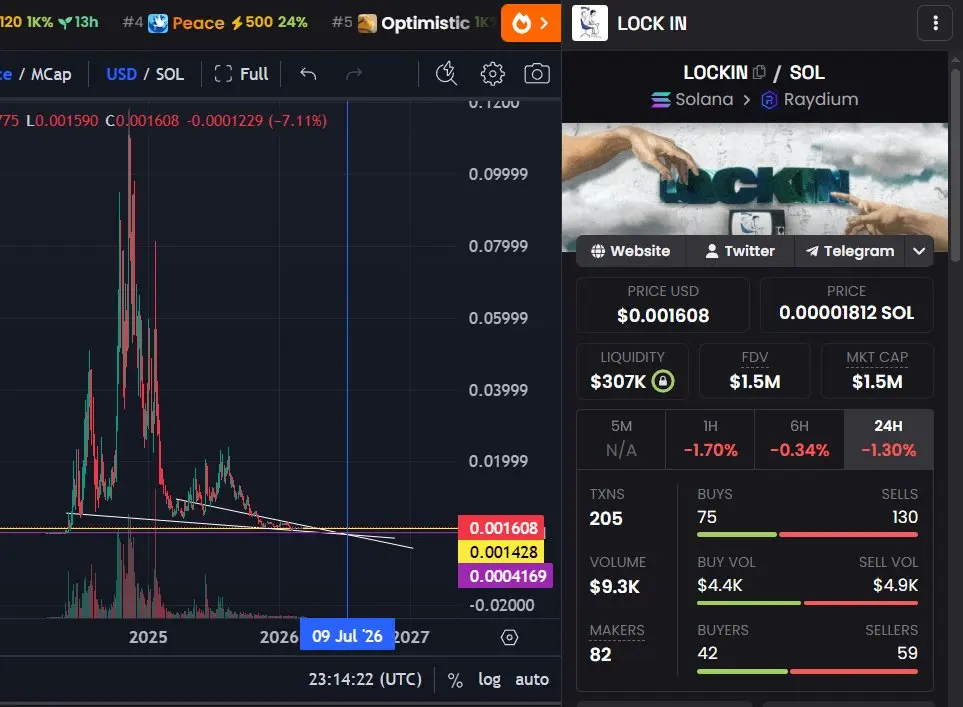
Task: Click the PRICE 0.00001812 SOL box
Action: coord(846,305)
